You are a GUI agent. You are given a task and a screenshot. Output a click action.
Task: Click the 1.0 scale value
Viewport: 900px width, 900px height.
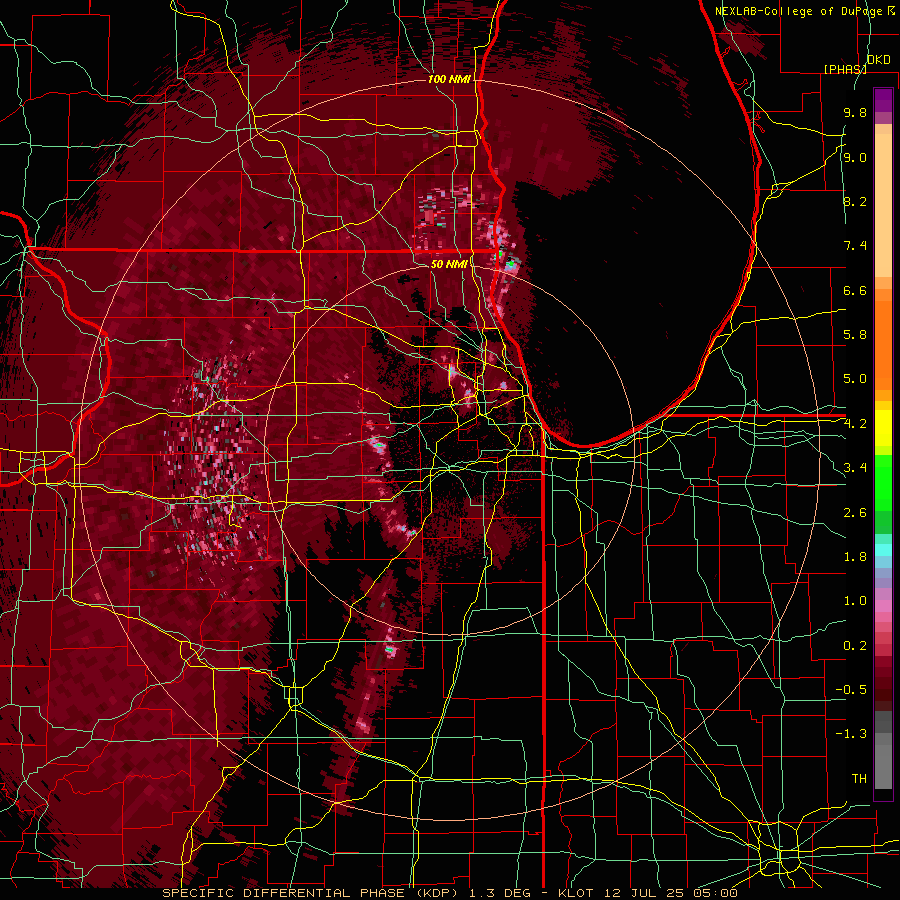tap(855, 601)
